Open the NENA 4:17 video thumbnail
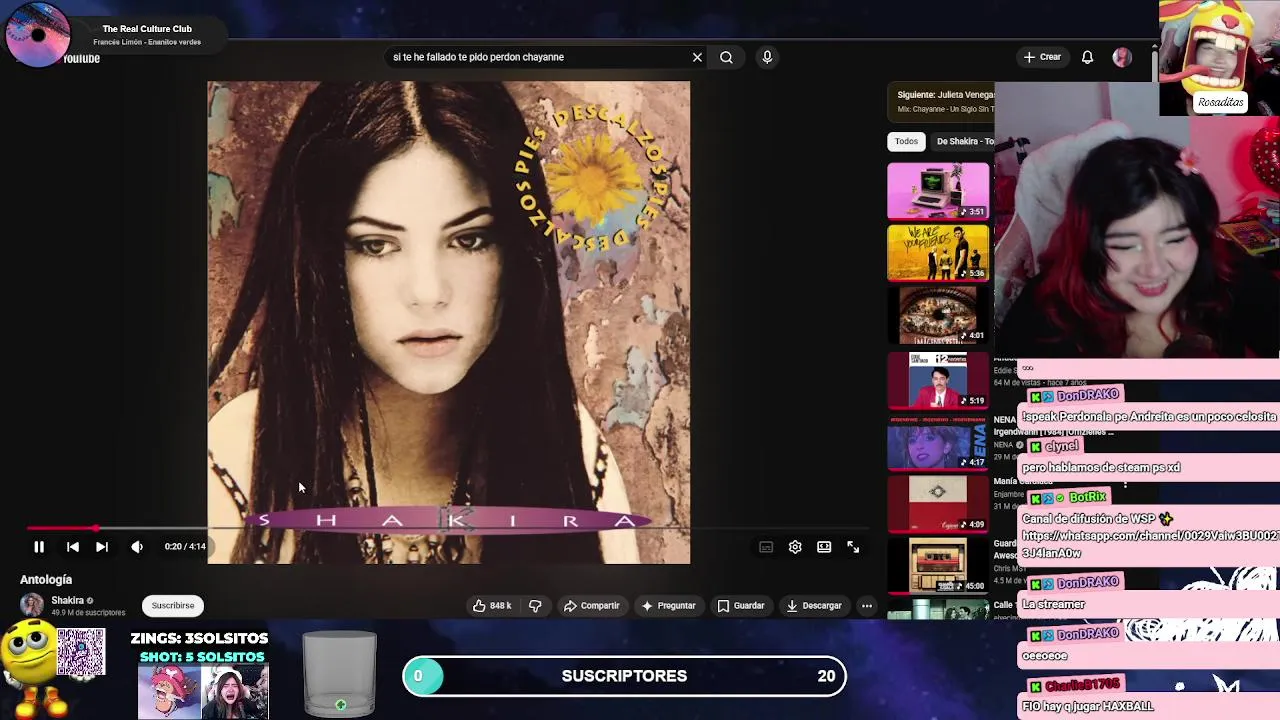 (938, 441)
